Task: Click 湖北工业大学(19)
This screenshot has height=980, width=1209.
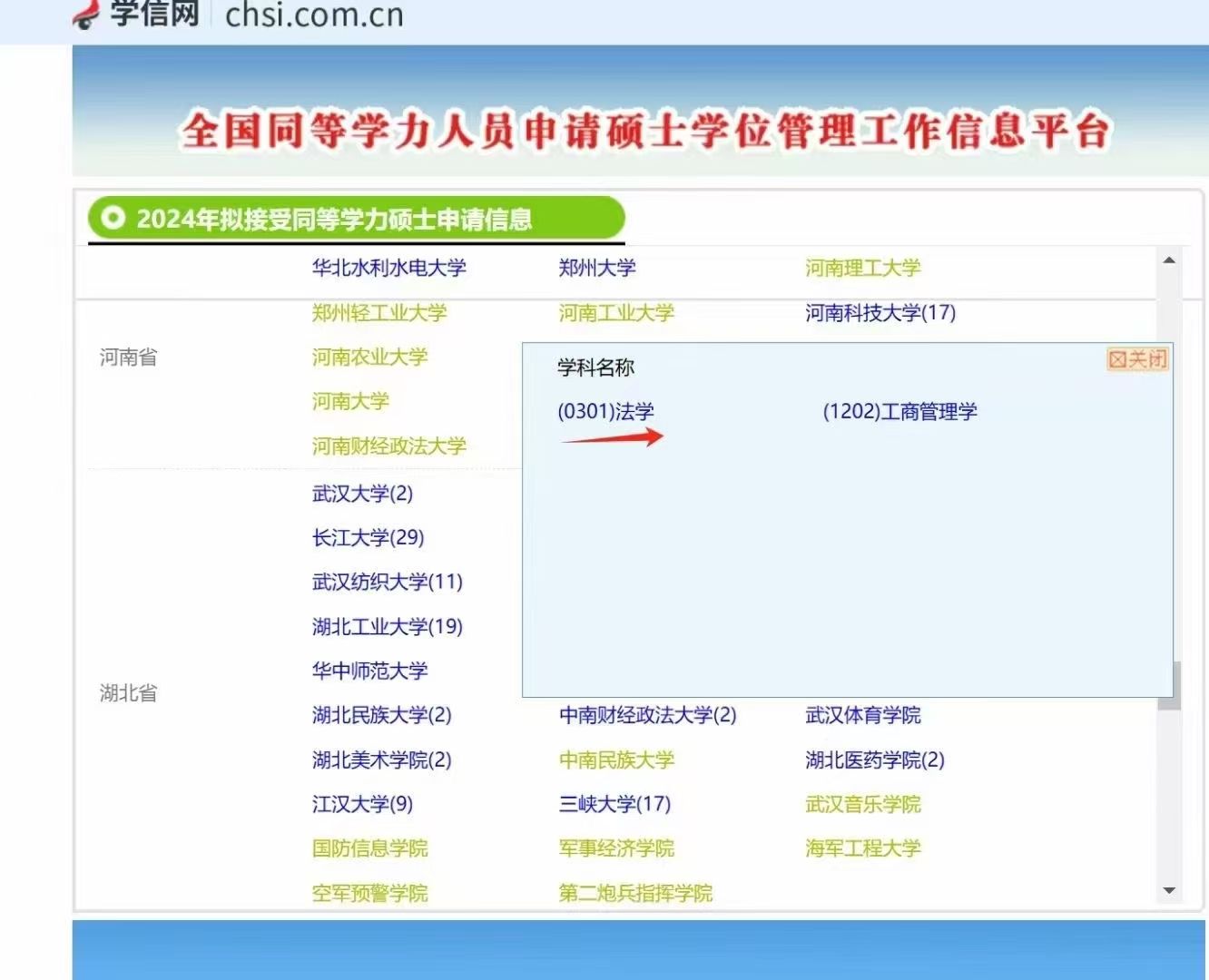Action: coord(388,626)
